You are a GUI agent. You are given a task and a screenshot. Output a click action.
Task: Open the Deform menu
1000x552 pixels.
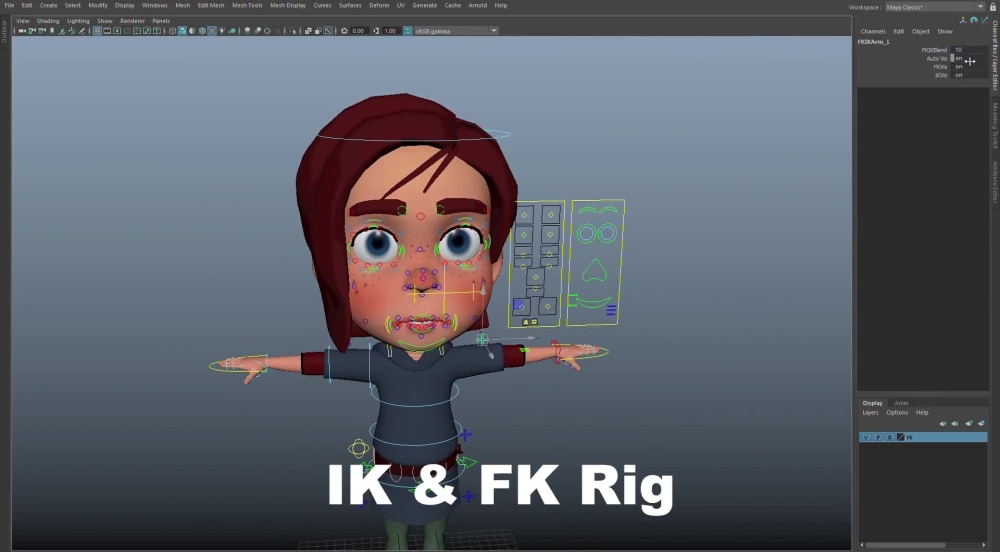click(379, 5)
